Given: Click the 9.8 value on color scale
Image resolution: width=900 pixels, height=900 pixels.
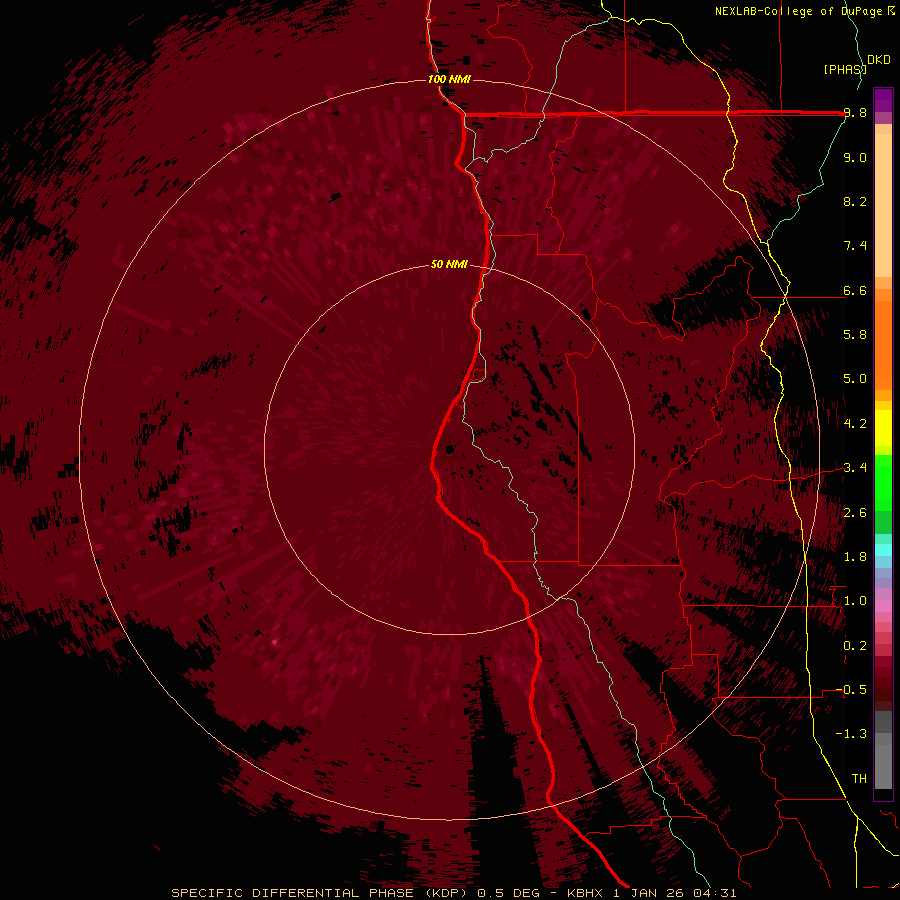Looking at the screenshot, I should tap(855, 113).
